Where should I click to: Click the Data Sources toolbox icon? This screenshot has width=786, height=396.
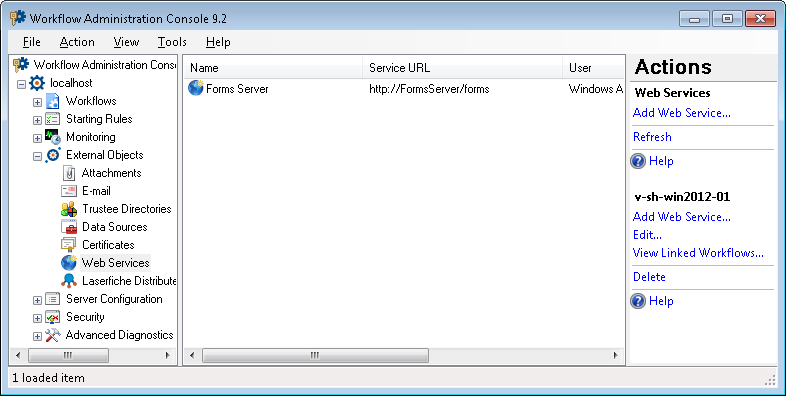pyautogui.click(x=69, y=227)
